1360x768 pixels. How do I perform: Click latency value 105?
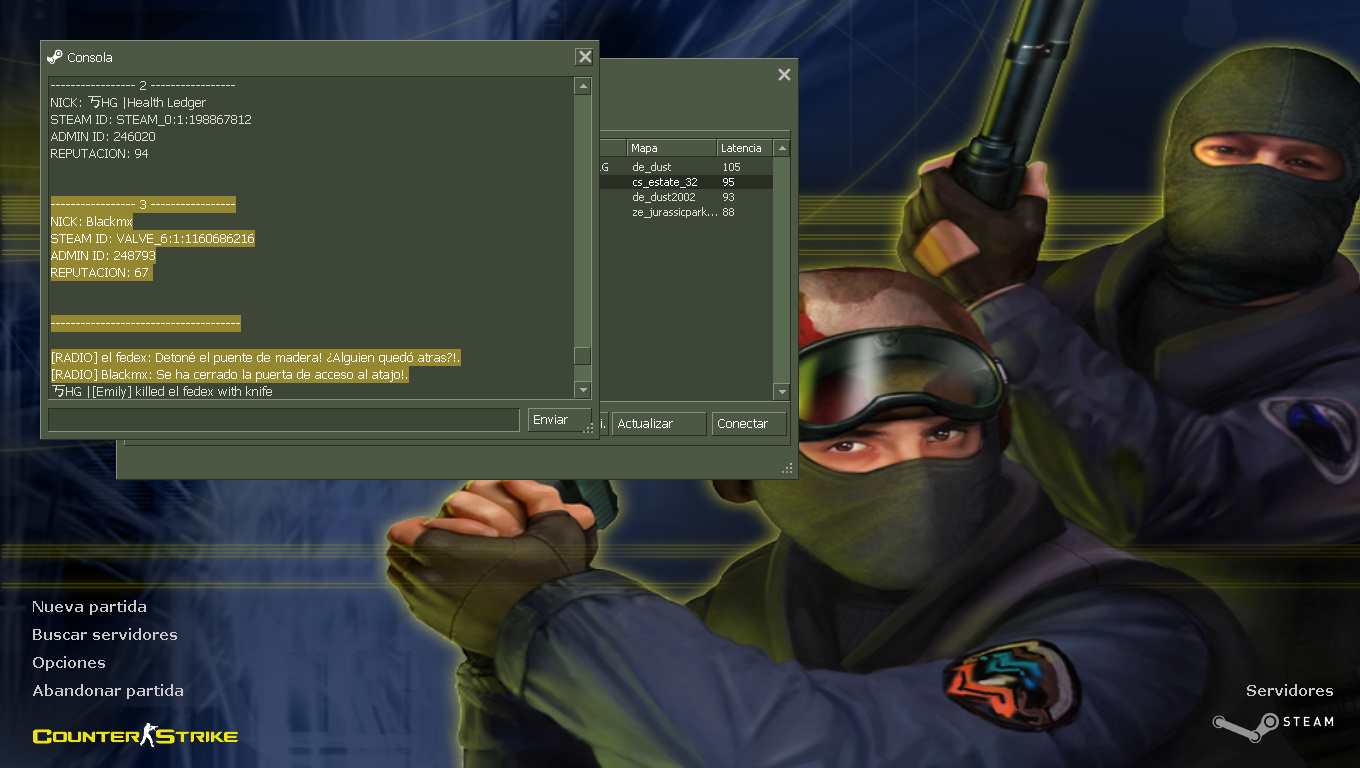pos(731,167)
